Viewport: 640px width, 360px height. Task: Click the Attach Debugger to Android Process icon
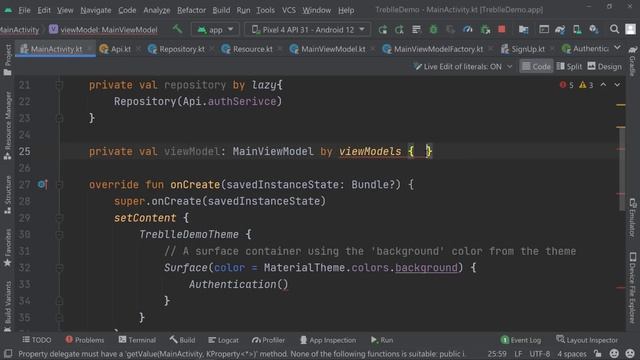(485, 29)
